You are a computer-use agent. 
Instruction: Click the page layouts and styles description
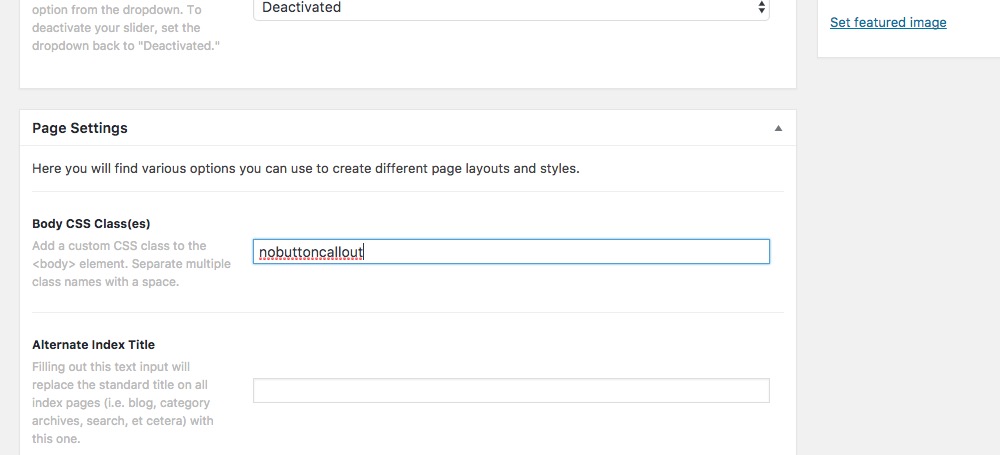pos(305,169)
